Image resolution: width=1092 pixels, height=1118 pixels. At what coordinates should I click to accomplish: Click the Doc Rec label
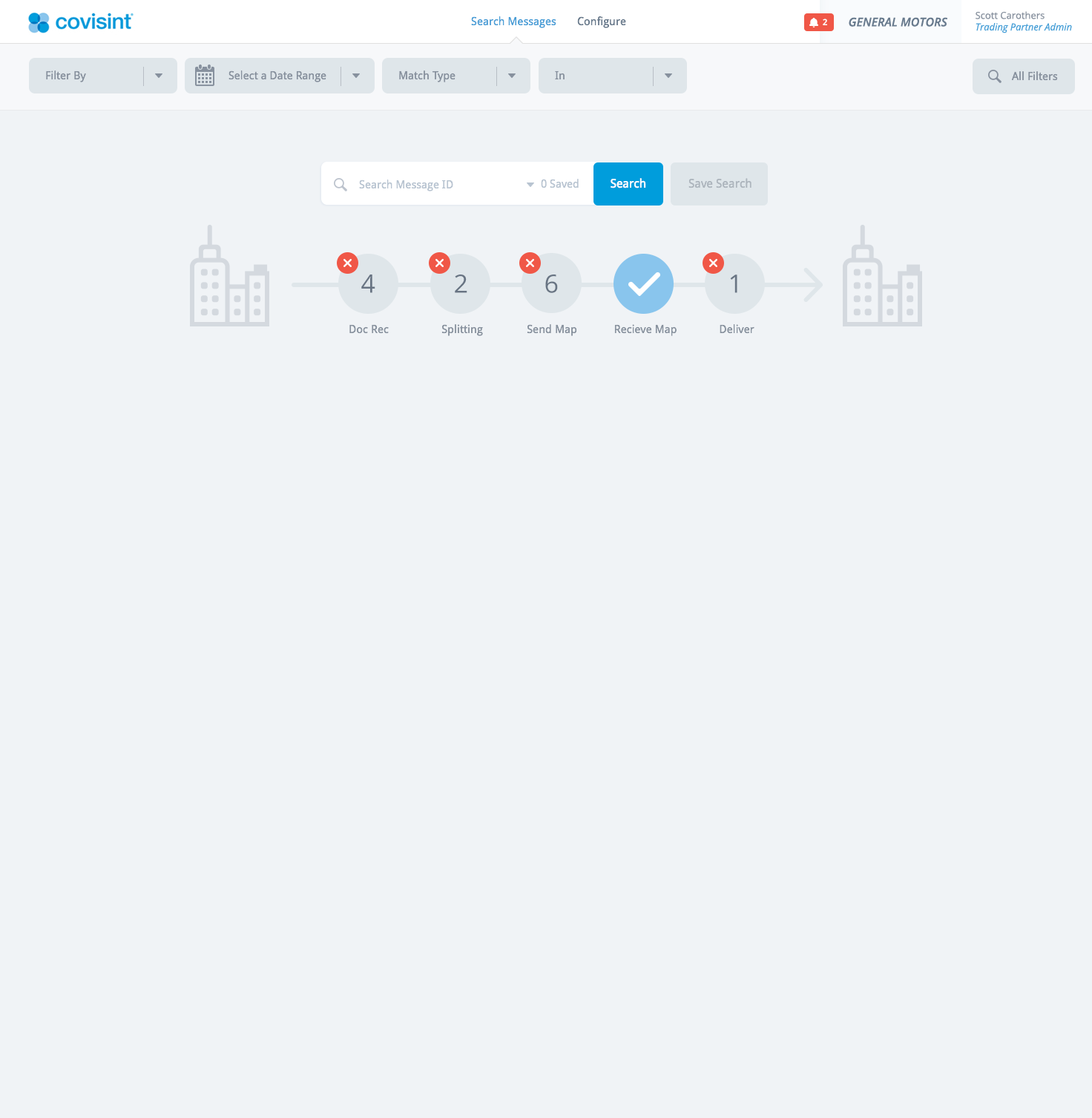point(369,329)
